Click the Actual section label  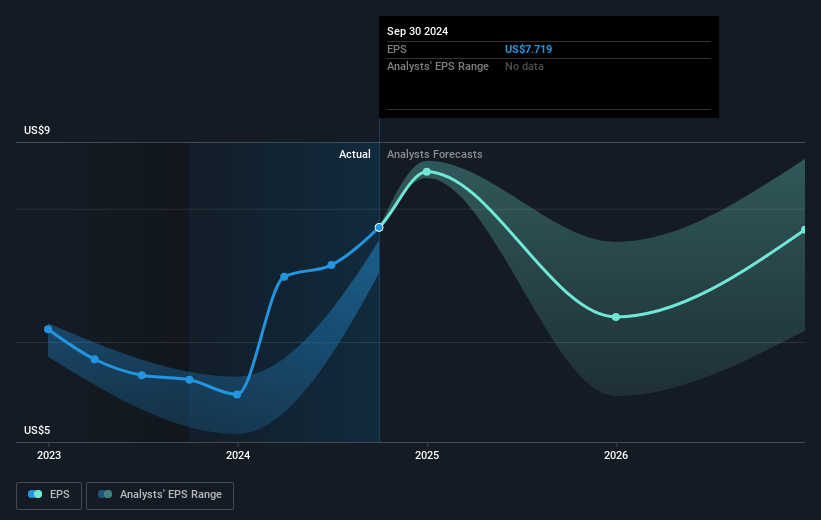354,154
